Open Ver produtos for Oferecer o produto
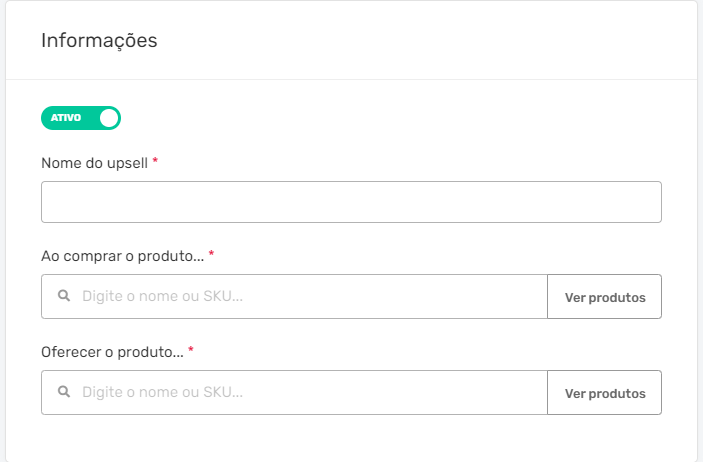Image resolution: width=703 pixels, height=462 pixels. (604, 392)
